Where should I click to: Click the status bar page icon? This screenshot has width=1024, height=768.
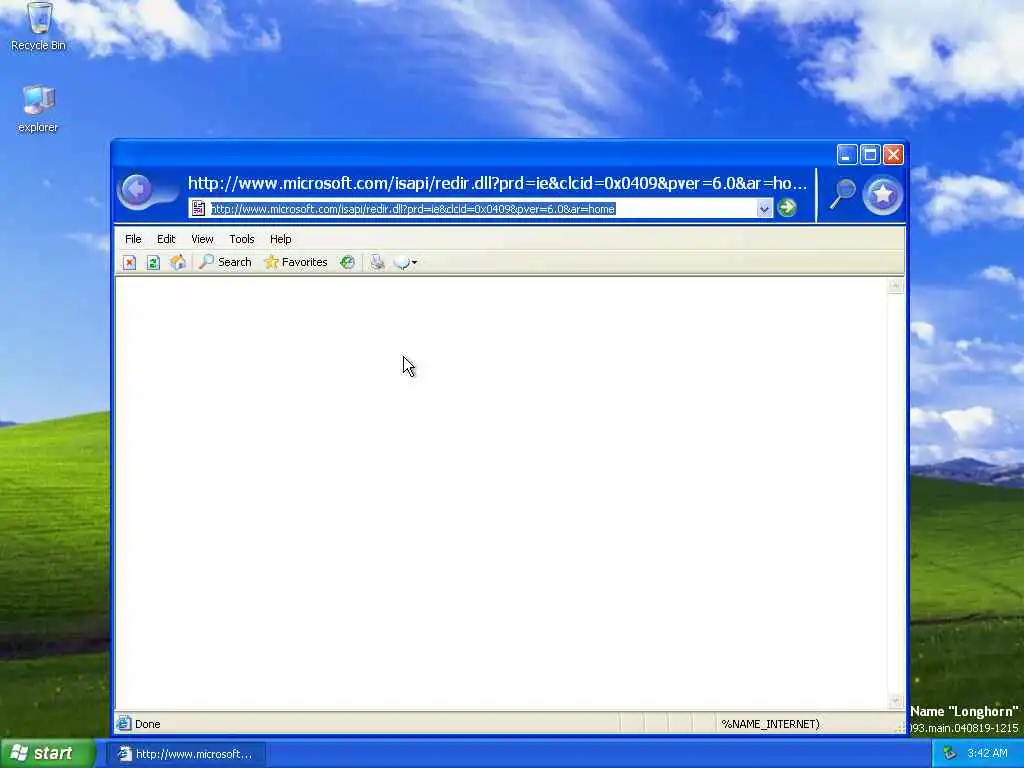click(x=123, y=723)
